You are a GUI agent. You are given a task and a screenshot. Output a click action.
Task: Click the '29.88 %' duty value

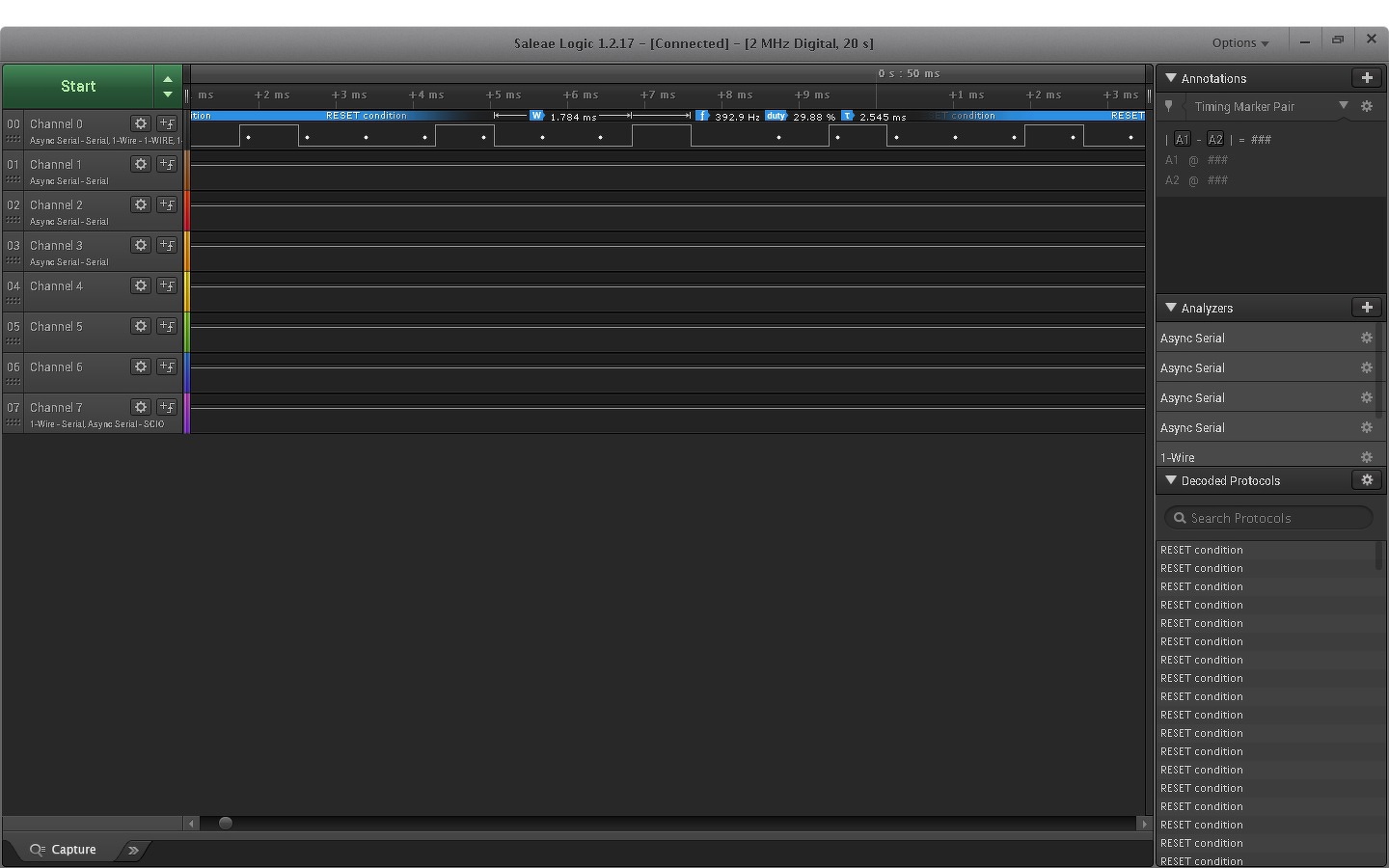click(x=814, y=117)
